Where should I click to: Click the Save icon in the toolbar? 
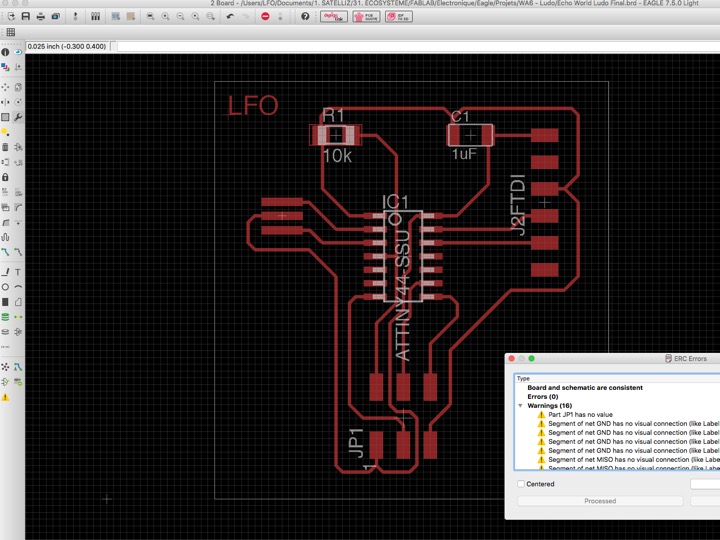(25, 17)
